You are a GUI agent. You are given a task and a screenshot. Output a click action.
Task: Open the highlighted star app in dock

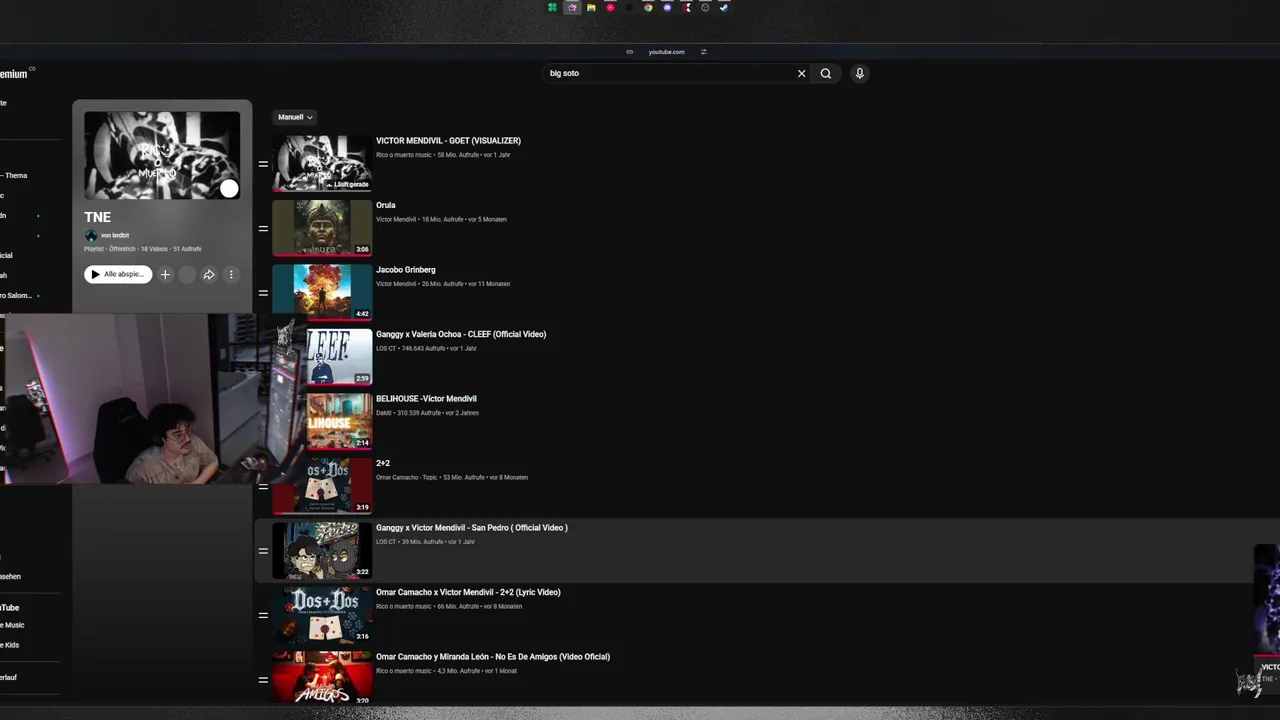572,7
